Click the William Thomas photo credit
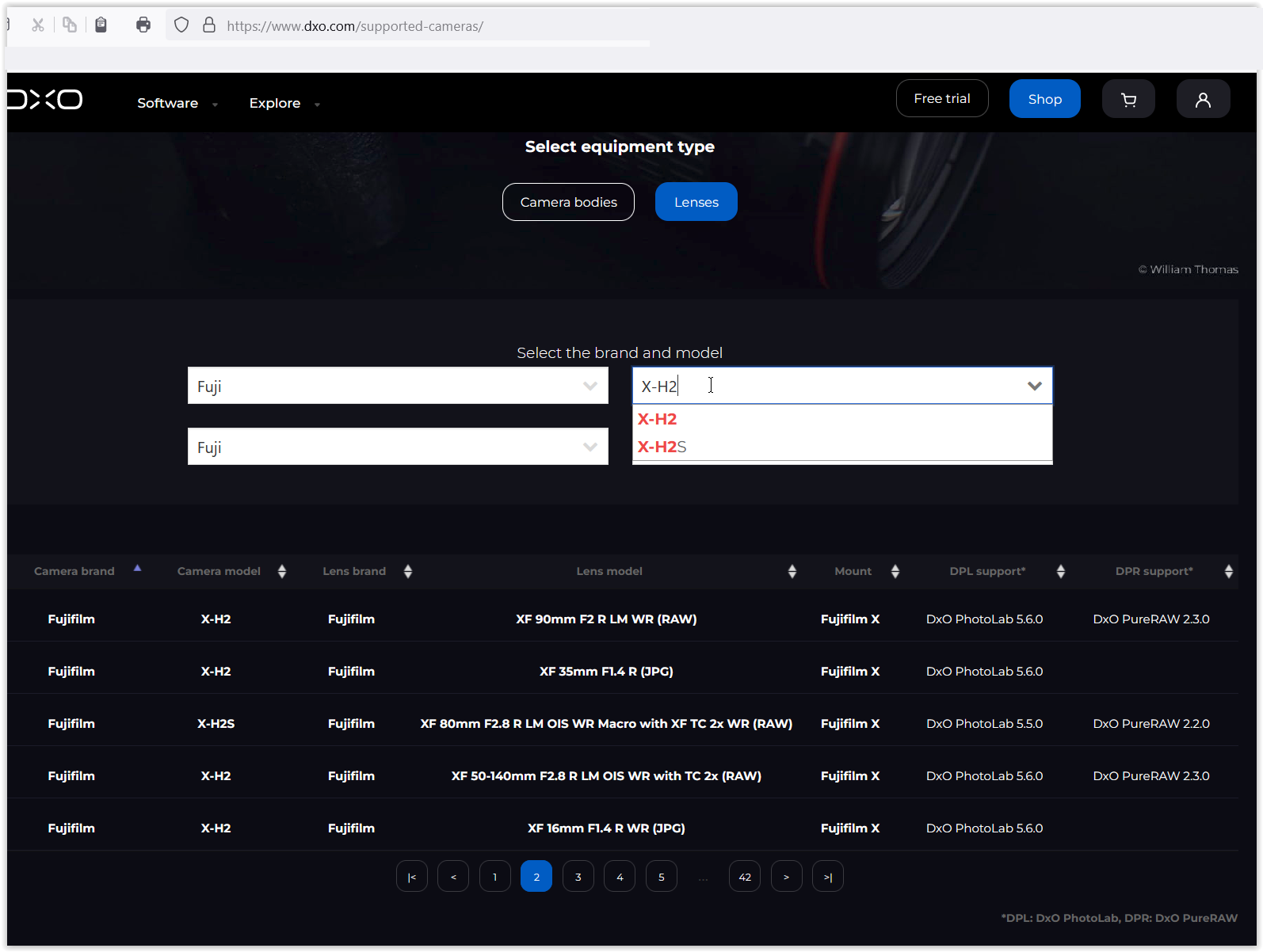The width and height of the screenshot is (1263, 952). (x=1188, y=269)
